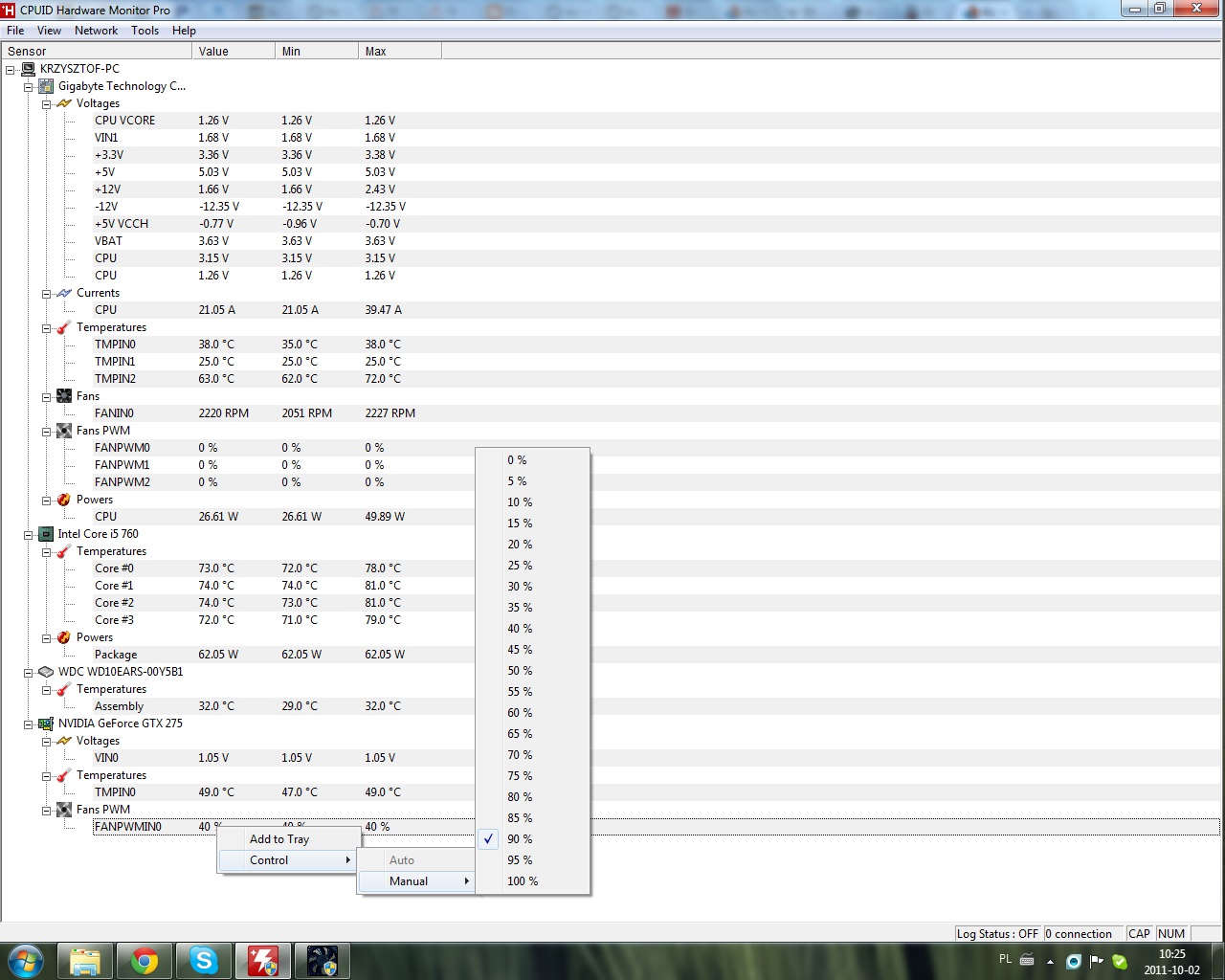Collapse the Gigabyte Voltages group
Image resolution: width=1225 pixels, height=980 pixels.
46,104
